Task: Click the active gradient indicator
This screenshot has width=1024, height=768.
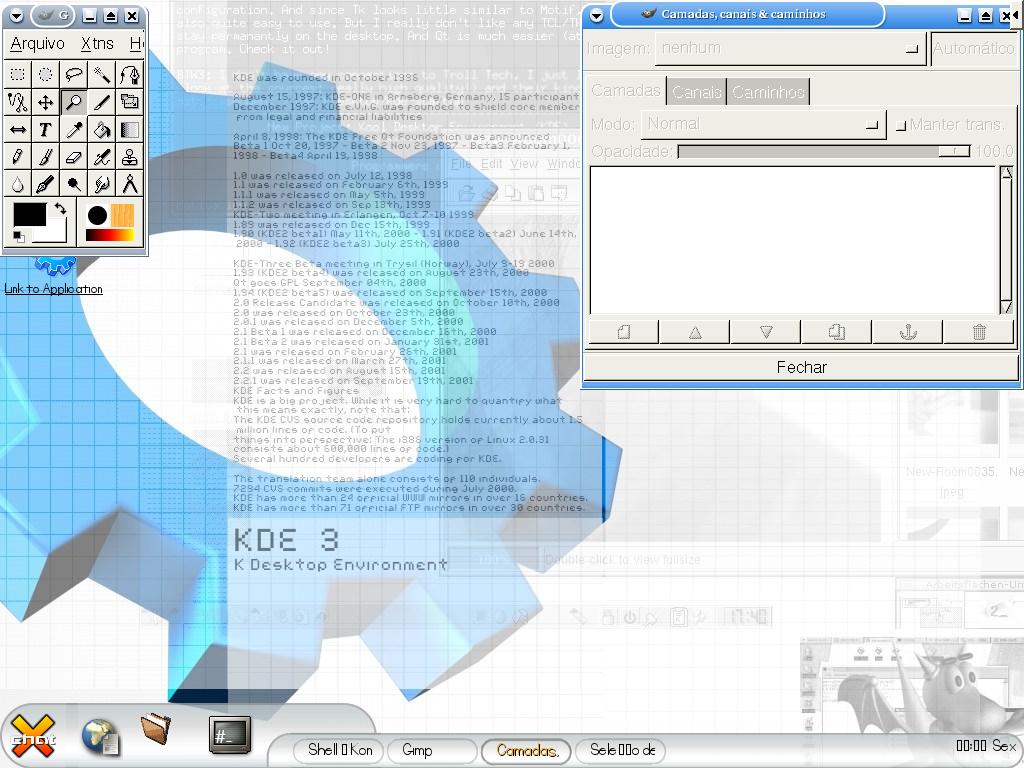Action: (110, 235)
